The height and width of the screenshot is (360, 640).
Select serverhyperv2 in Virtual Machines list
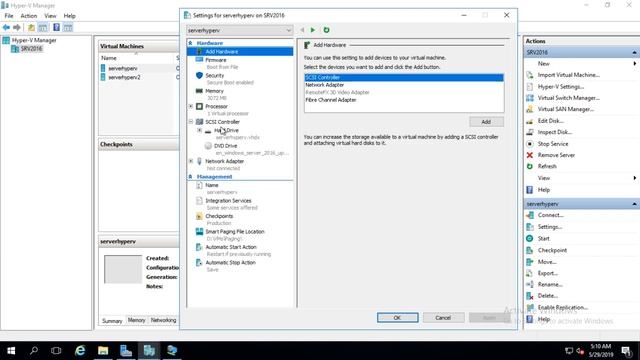tap(124, 77)
